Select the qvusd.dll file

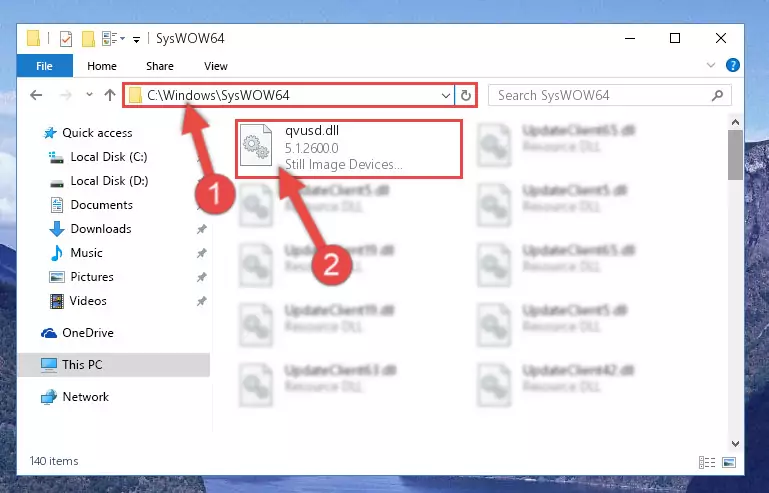(349, 149)
